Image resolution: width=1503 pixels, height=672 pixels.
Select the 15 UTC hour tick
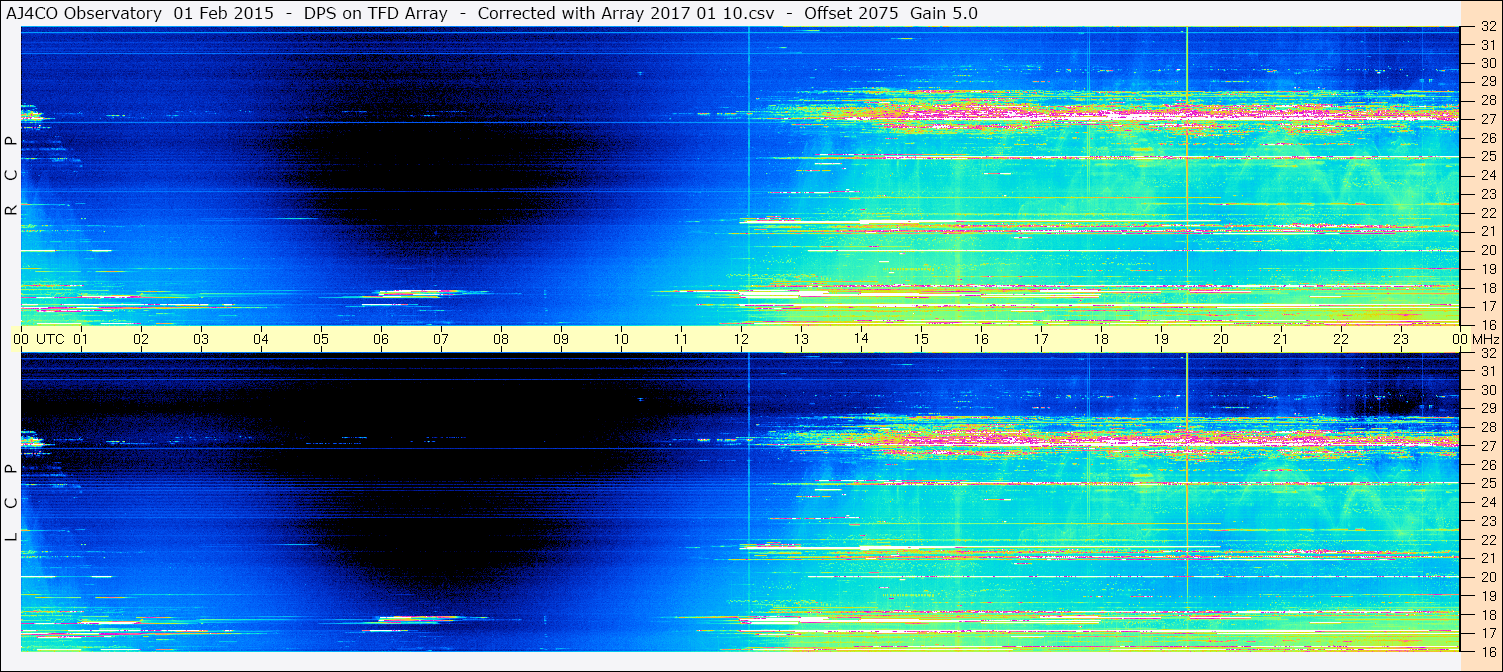coord(921,339)
